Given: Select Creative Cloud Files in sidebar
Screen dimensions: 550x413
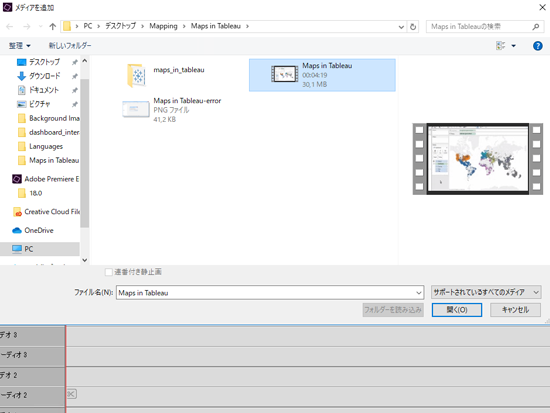Looking at the screenshot, I should click(46, 212).
